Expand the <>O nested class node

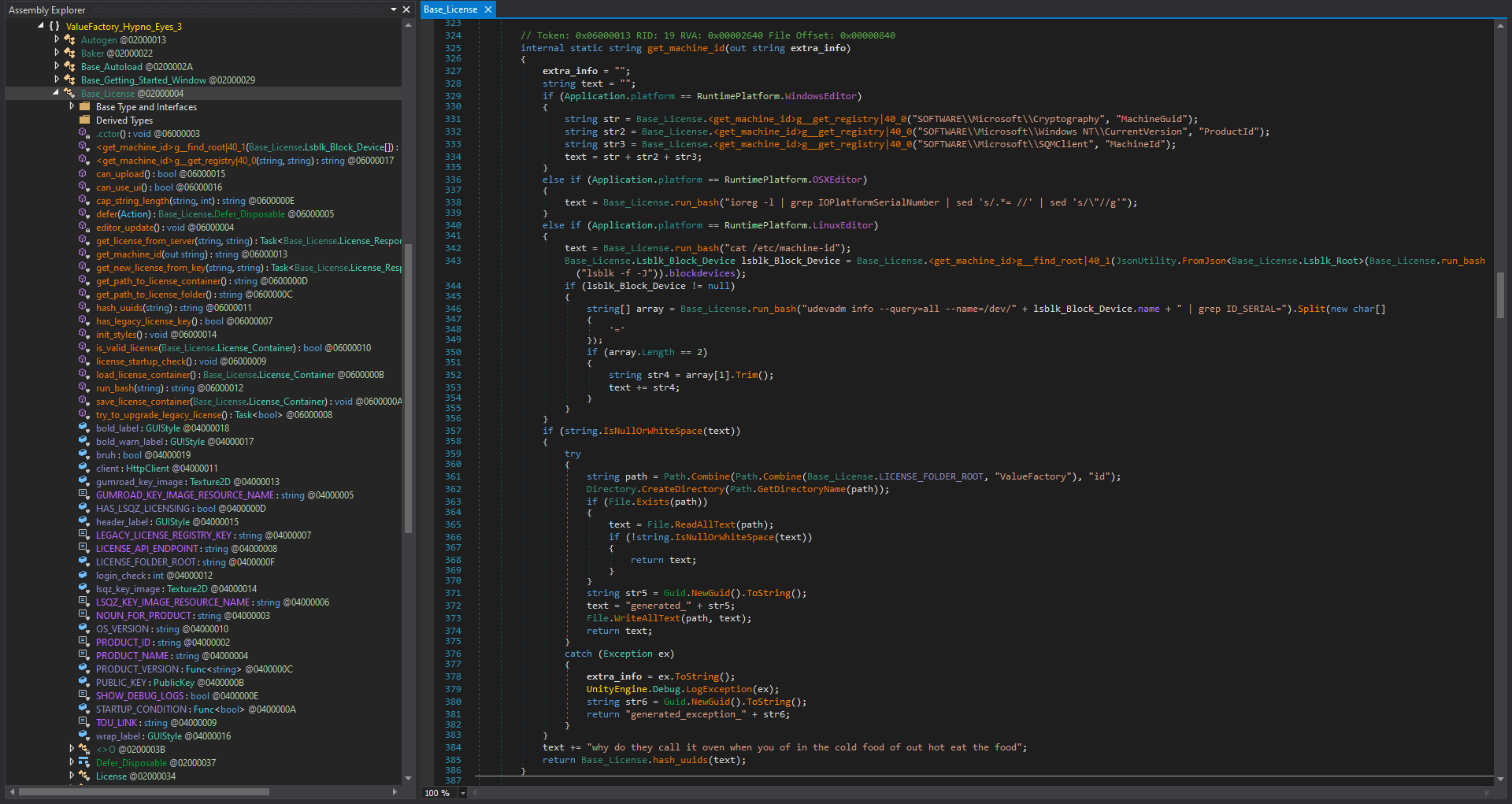[72, 749]
